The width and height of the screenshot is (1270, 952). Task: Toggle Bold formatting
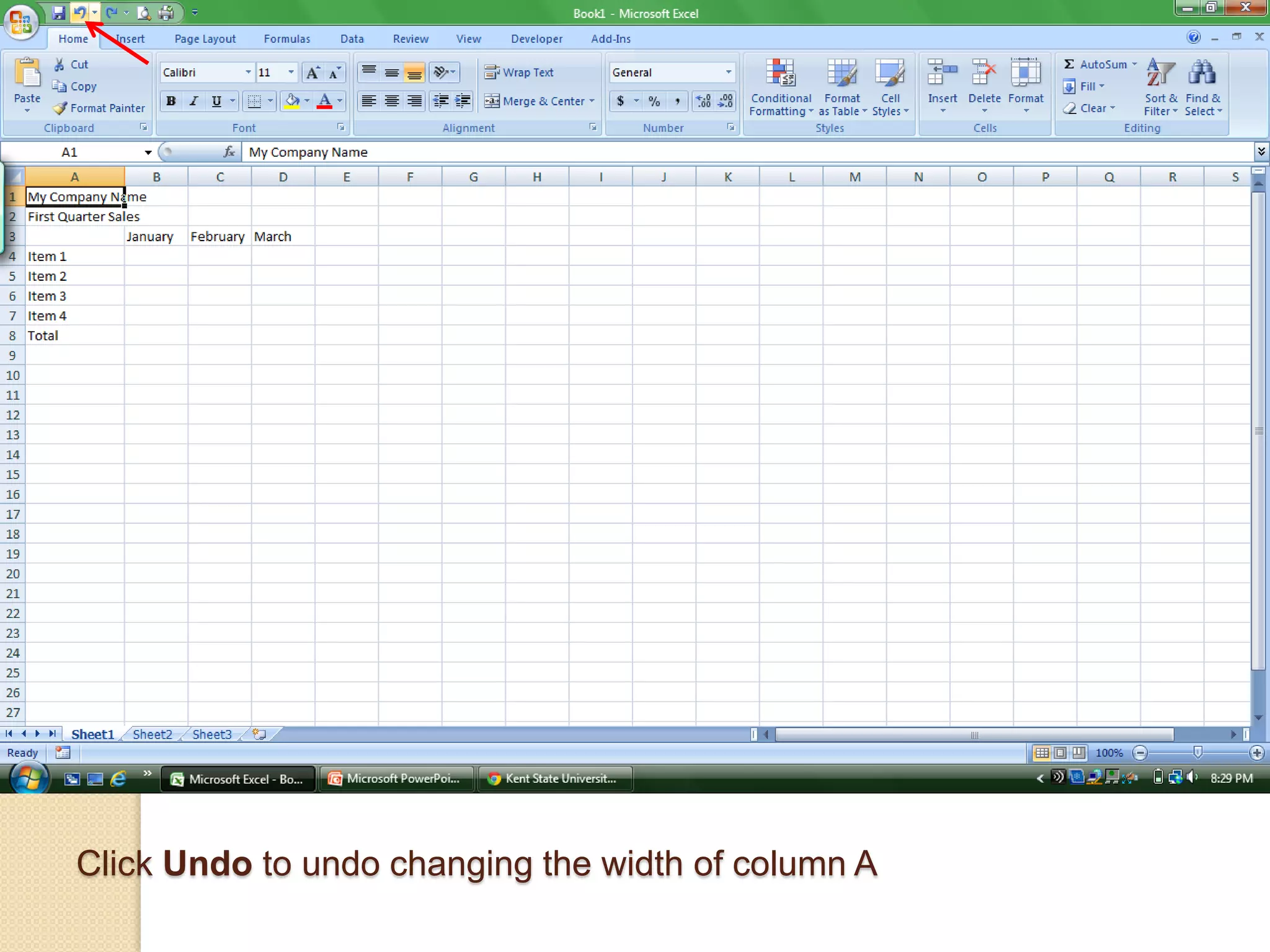pos(171,101)
